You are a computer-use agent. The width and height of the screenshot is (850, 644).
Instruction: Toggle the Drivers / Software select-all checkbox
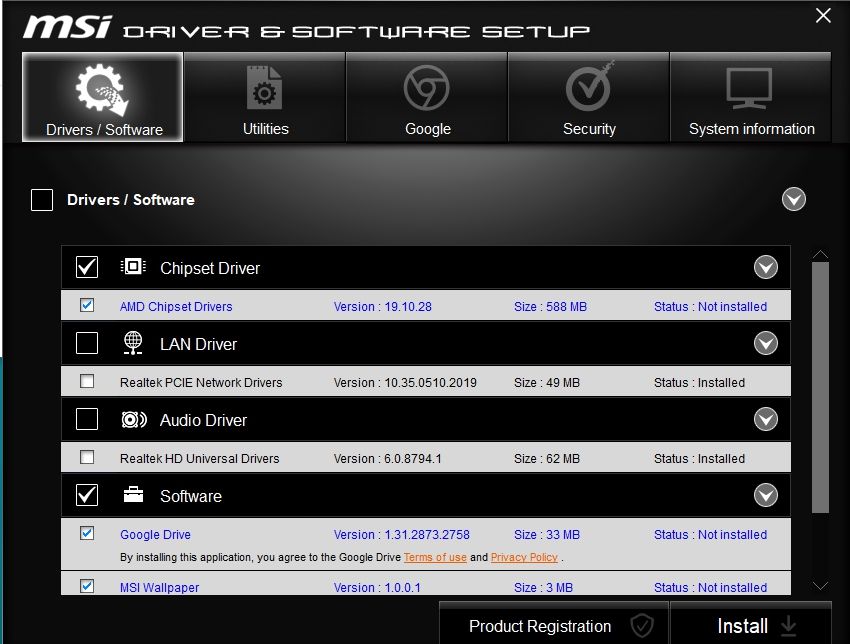[42, 199]
